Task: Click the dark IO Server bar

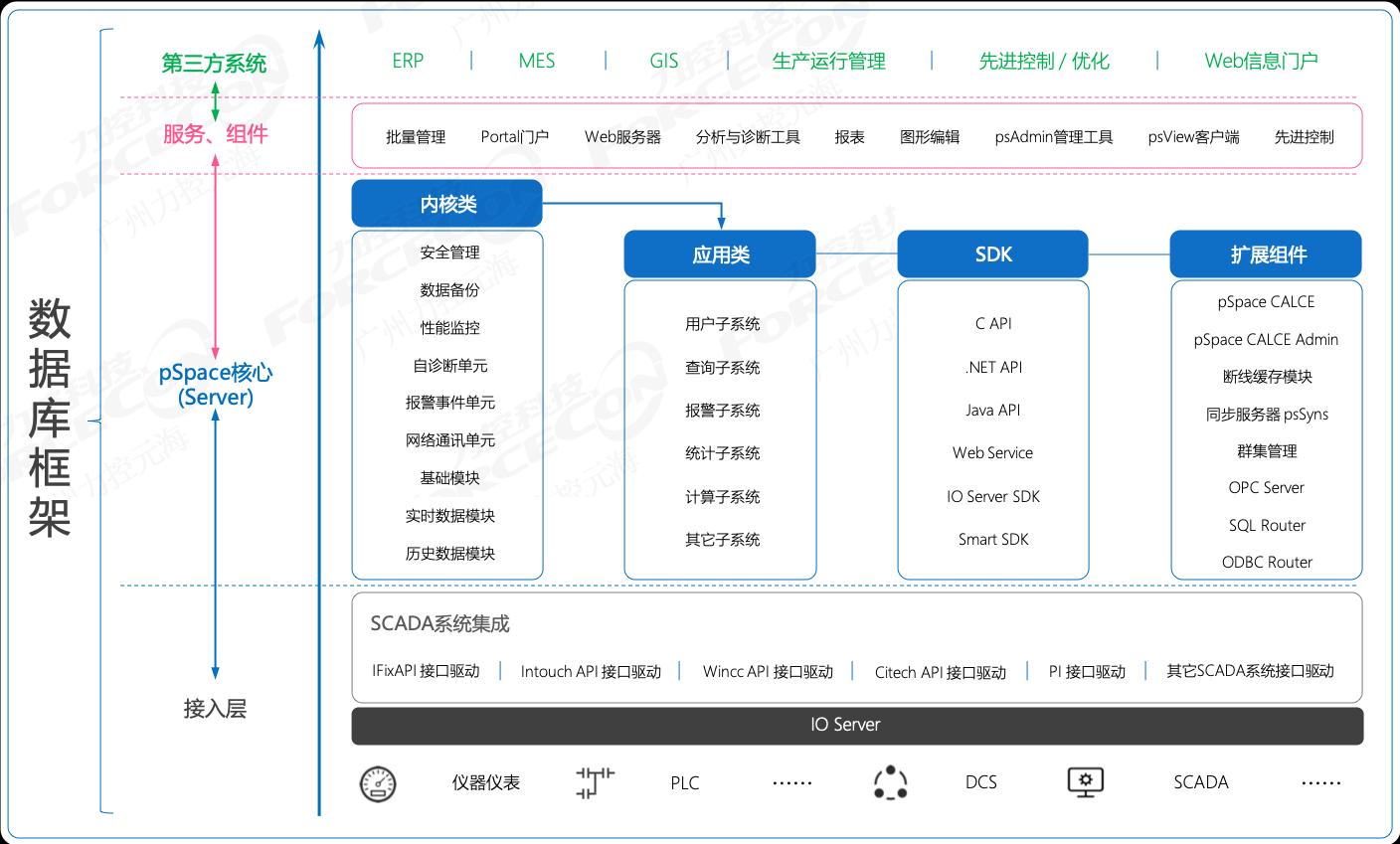Action: [x=857, y=725]
